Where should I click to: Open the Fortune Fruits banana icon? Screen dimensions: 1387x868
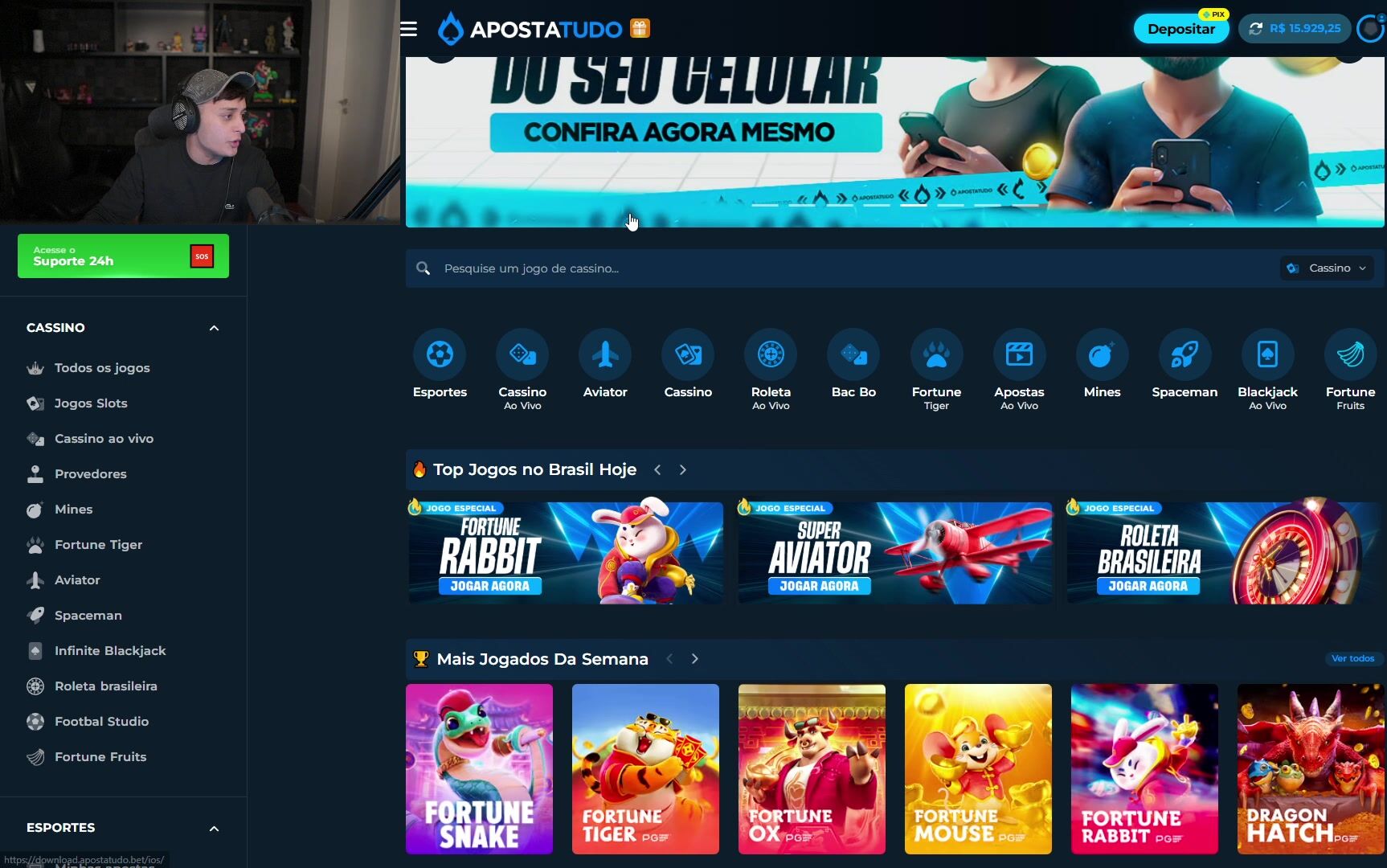tap(1350, 354)
